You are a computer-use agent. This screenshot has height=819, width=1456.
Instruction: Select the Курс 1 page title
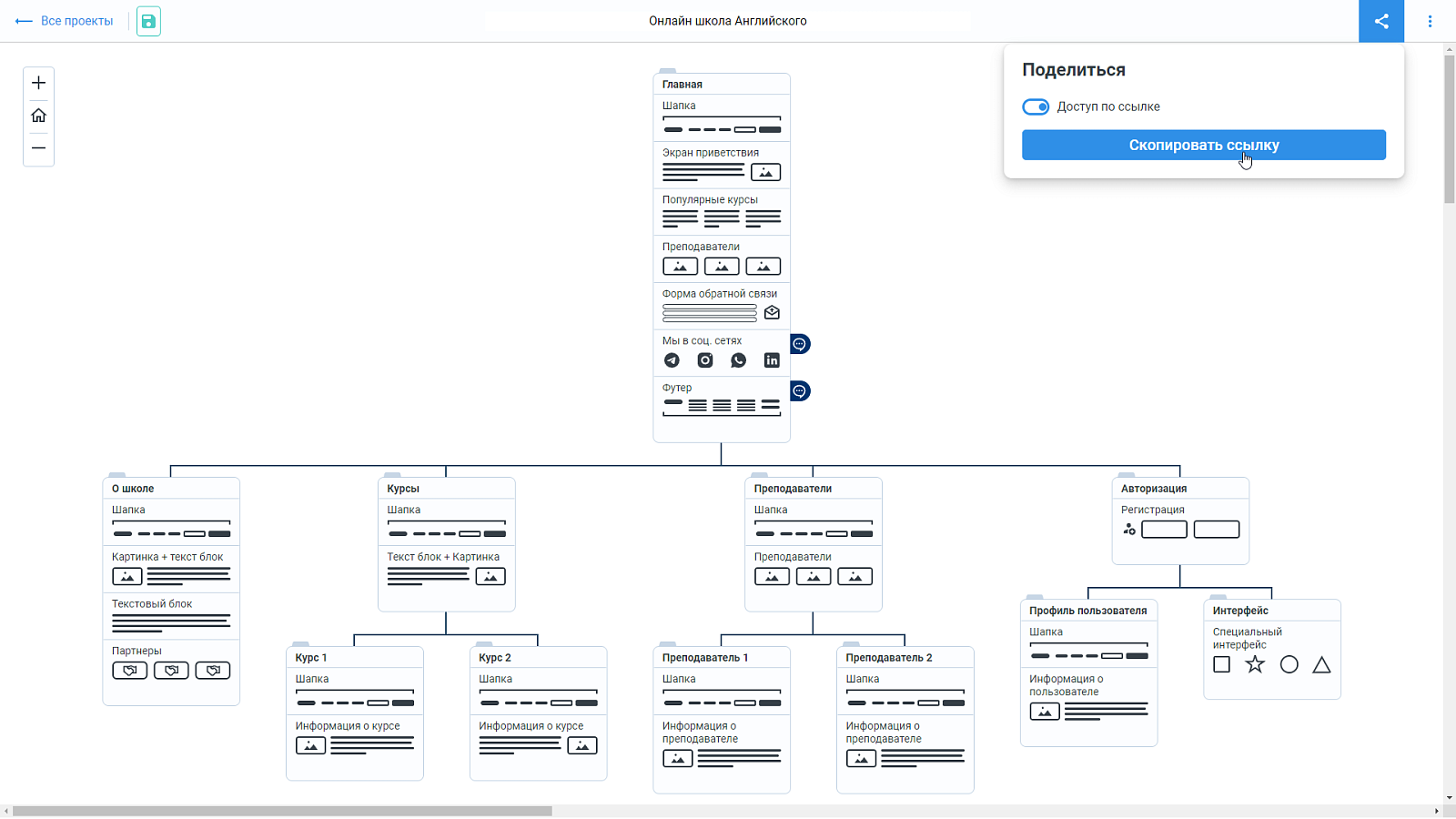(311, 658)
